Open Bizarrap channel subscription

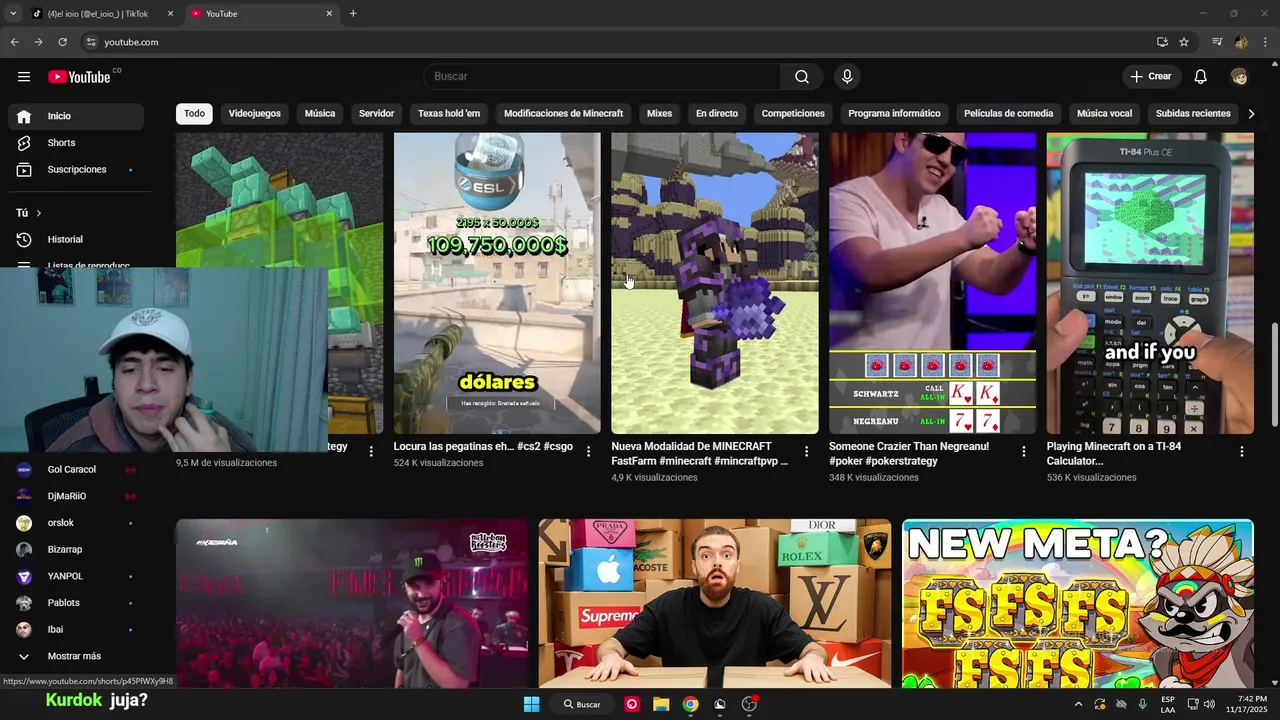(x=76, y=550)
